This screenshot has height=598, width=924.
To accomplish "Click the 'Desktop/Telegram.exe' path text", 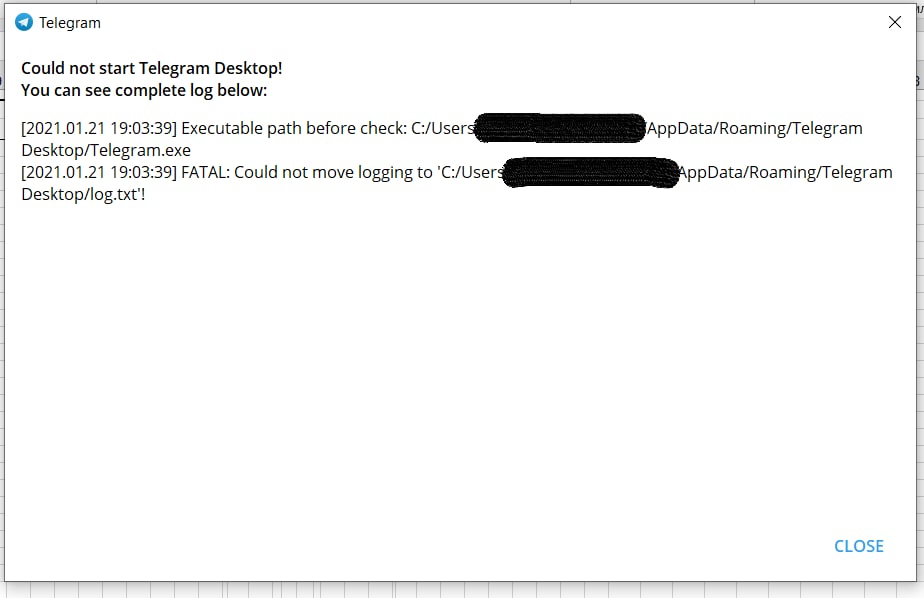I will (106, 150).
